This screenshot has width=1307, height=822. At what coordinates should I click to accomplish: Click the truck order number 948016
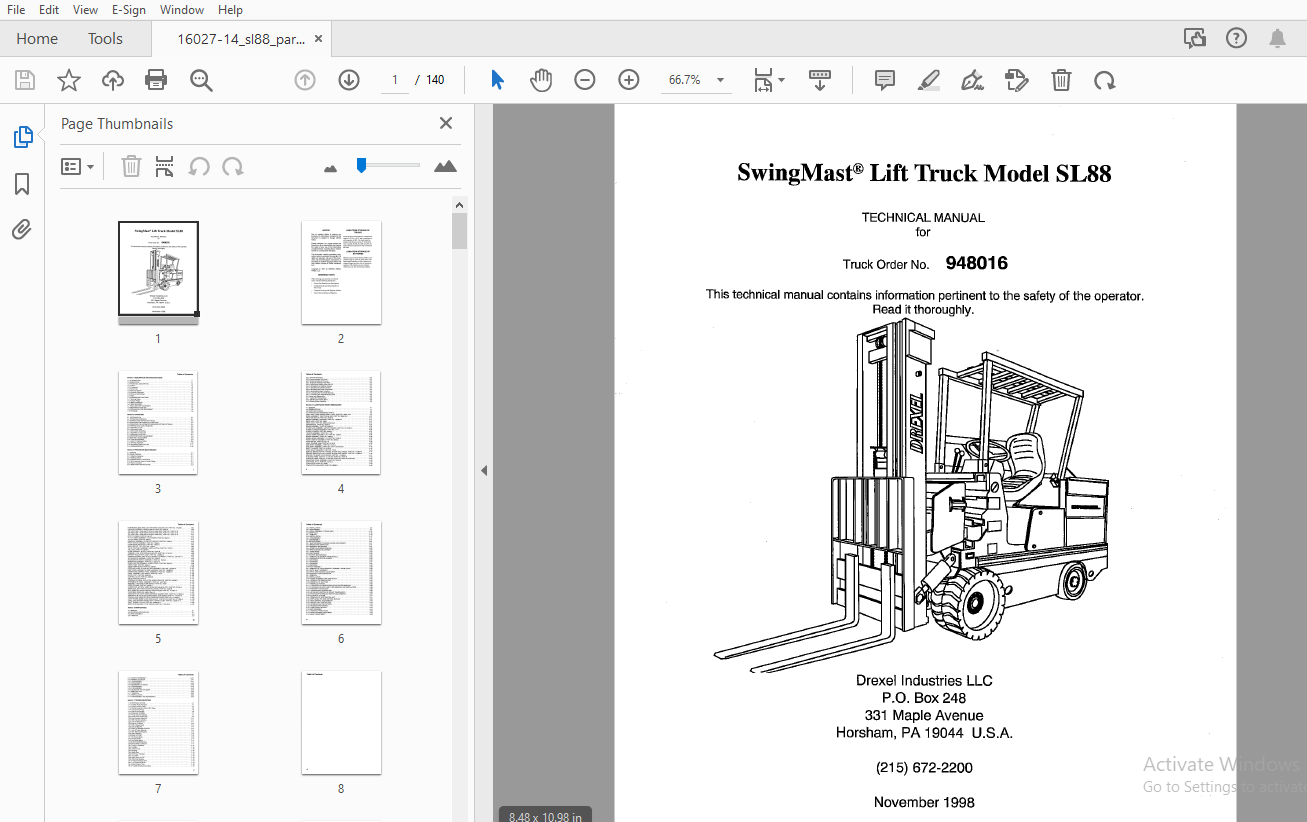pos(976,264)
